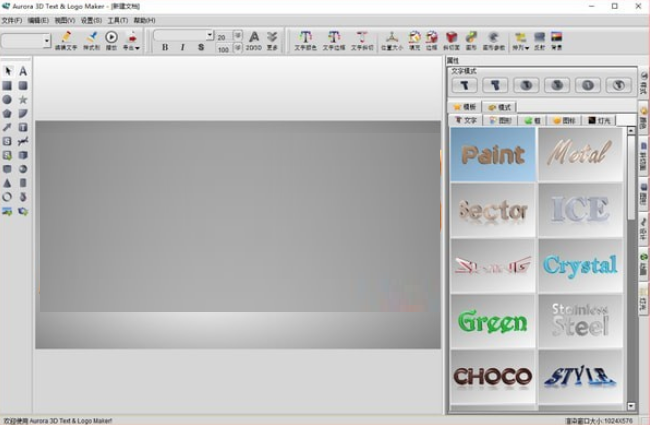Screen dimensions: 650x425
Task: Select the triangle cone shape tool
Action: [7, 183]
